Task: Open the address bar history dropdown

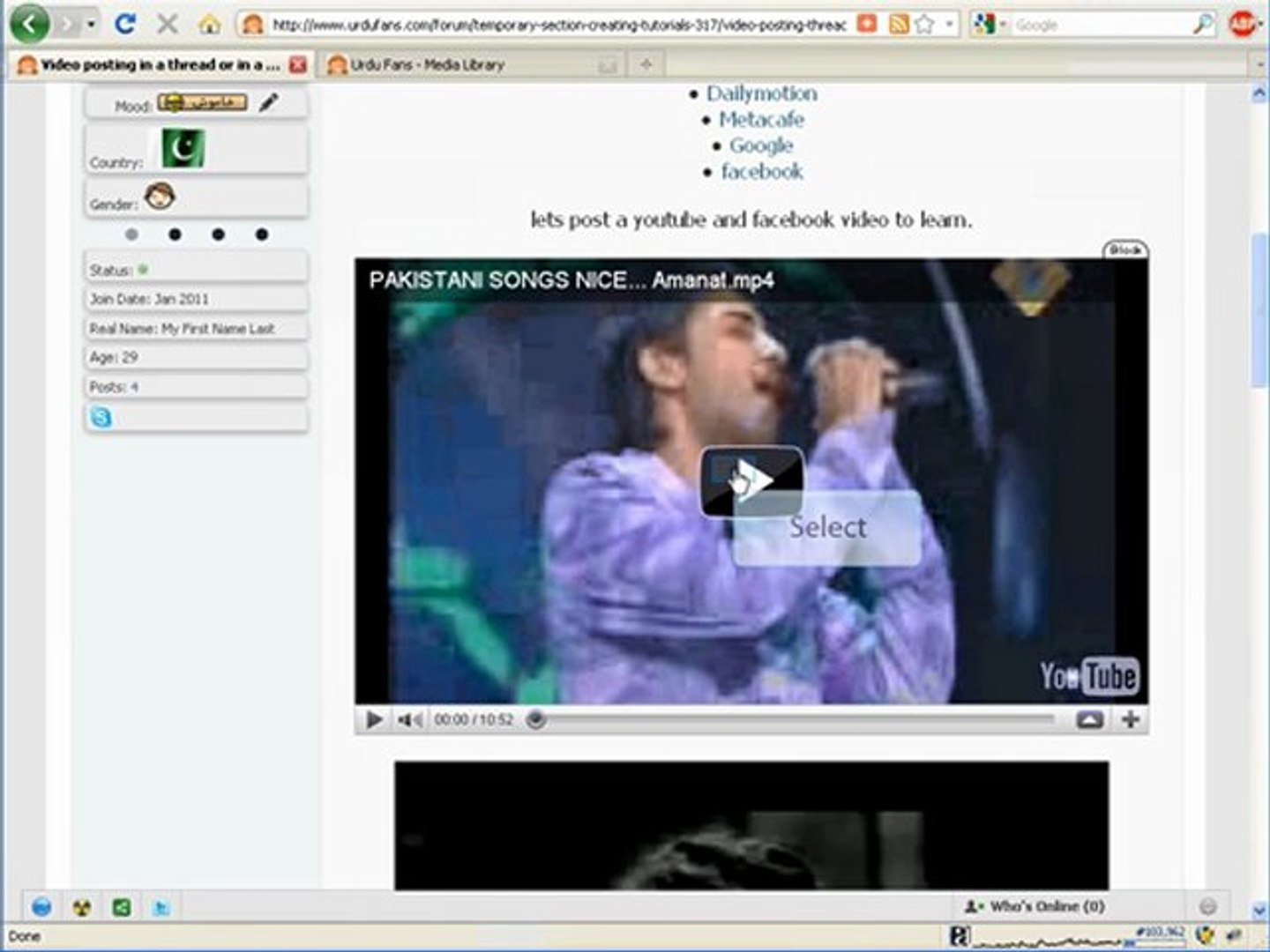Action: [x=949, y=25]
